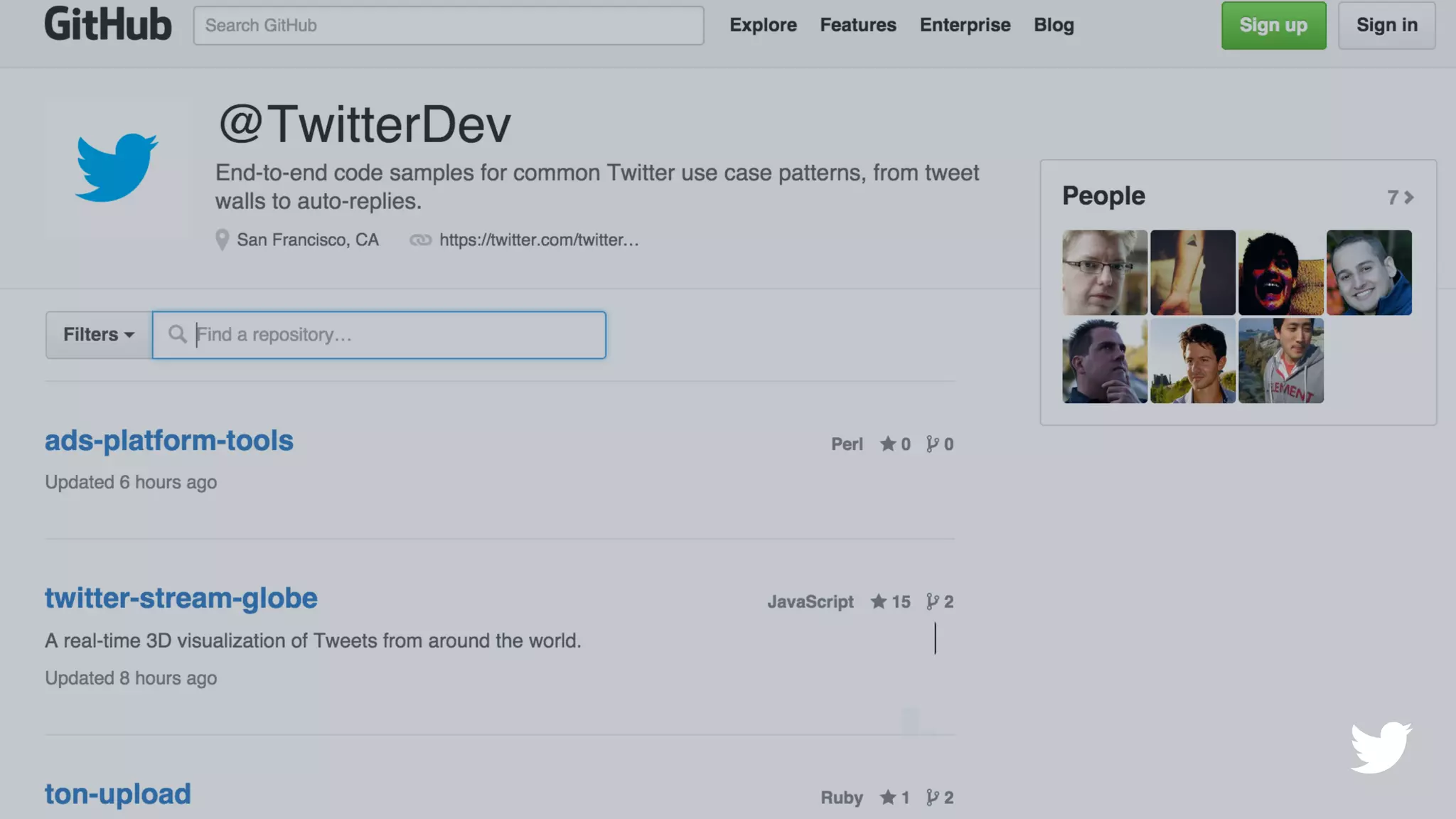Image resolution: width=1456 pixels, height=819 pixels.
Task: Select the member avatar with glasses
Action: coord(1104,272)
